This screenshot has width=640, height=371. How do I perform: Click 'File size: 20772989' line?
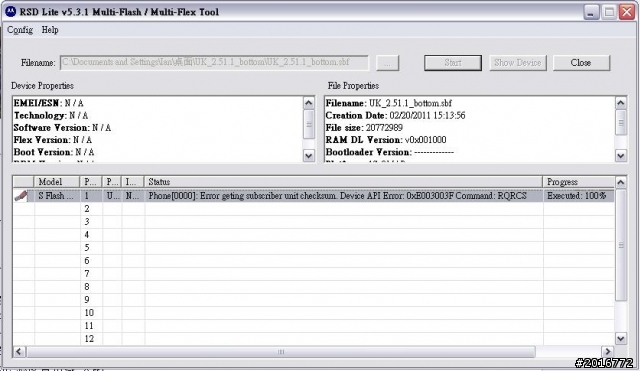[x=364, y=128]
